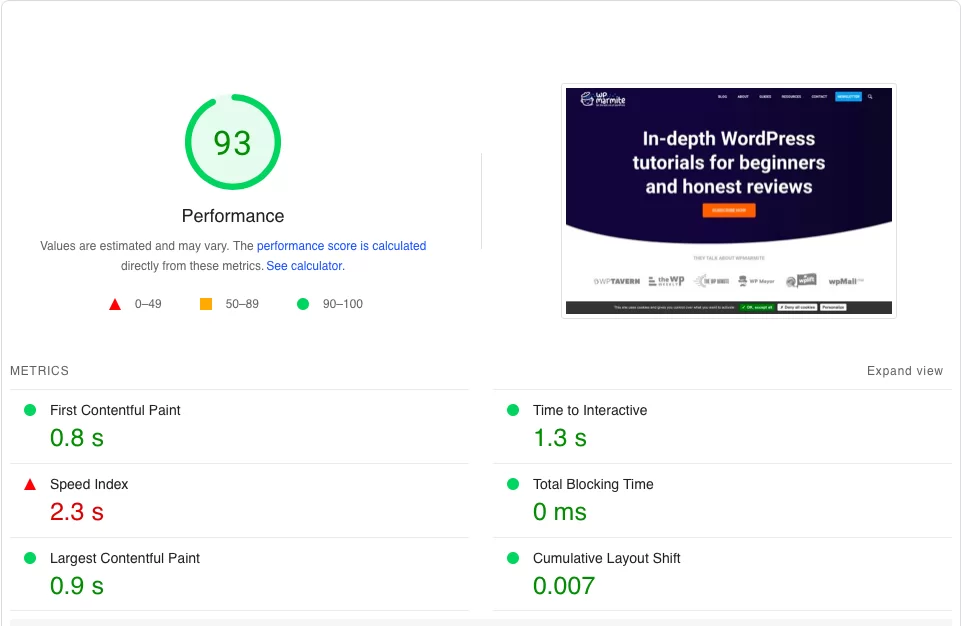This screenshot has height=626, width=961.
Task: Select the 'Speed Index' metric label
Action: click(x=89, y=484)
